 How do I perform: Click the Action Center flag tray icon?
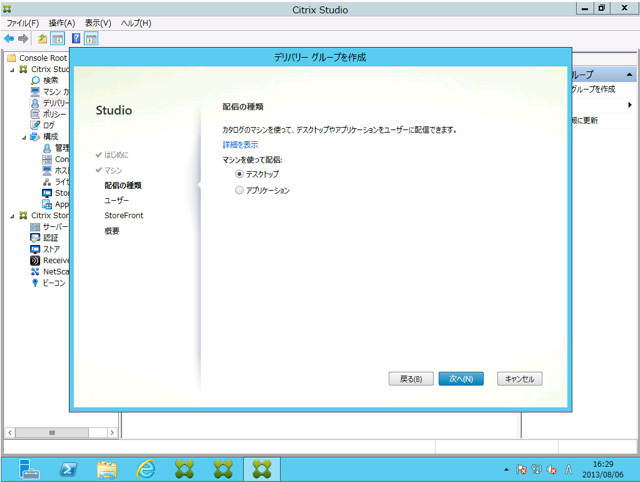(521, 470)
